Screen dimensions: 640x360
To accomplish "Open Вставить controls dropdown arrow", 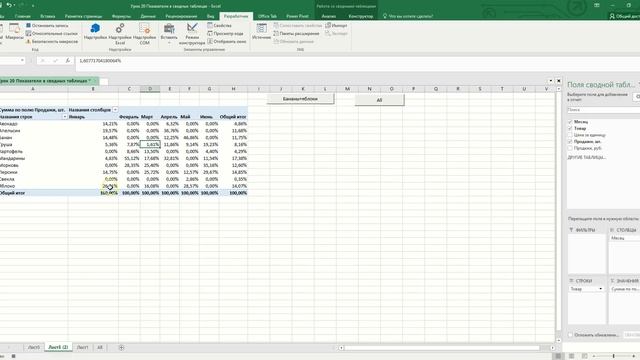I will coord(169,42).
